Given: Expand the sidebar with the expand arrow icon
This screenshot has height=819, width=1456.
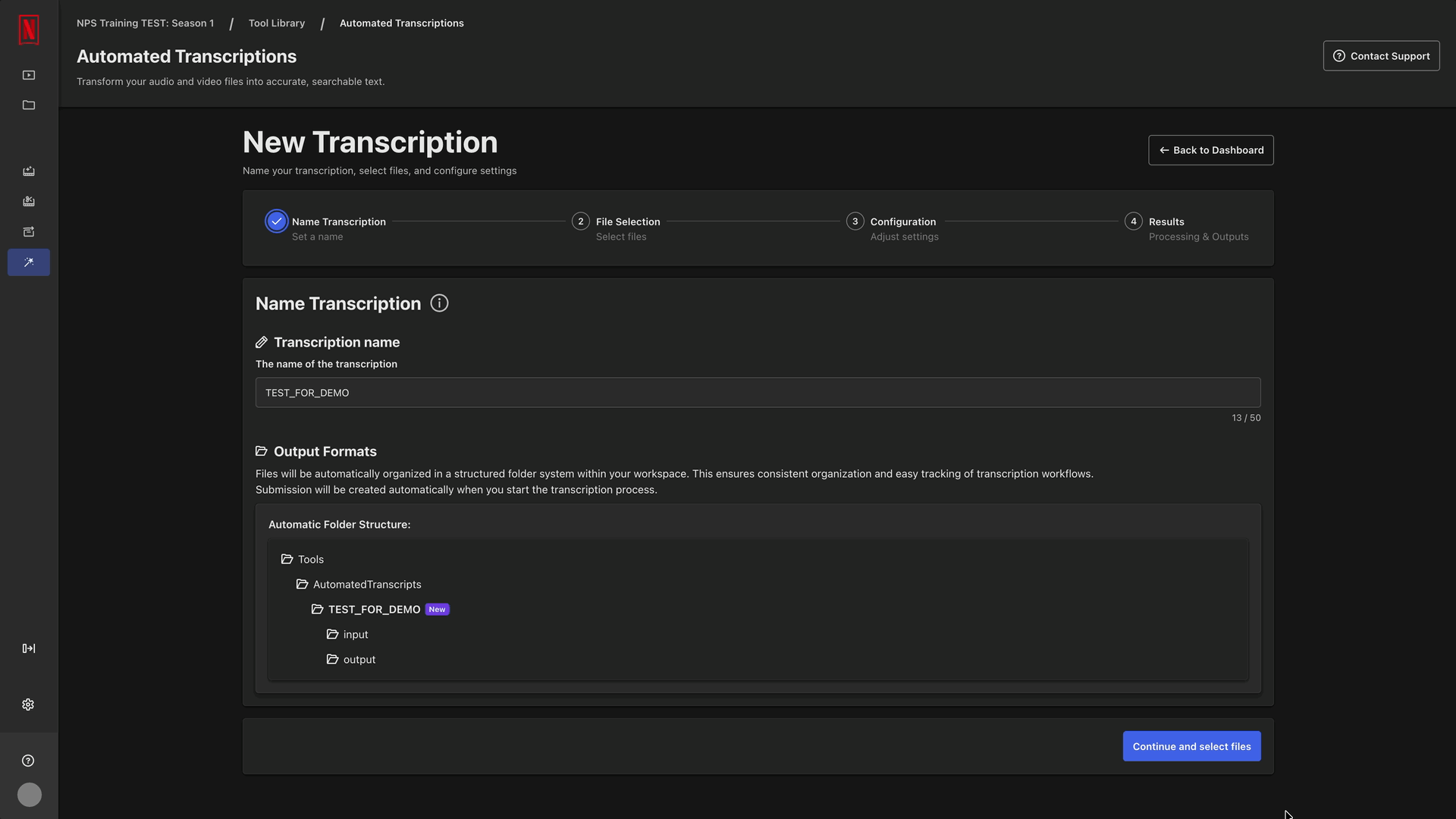Looking at the screenshot, I should [29, 648].
